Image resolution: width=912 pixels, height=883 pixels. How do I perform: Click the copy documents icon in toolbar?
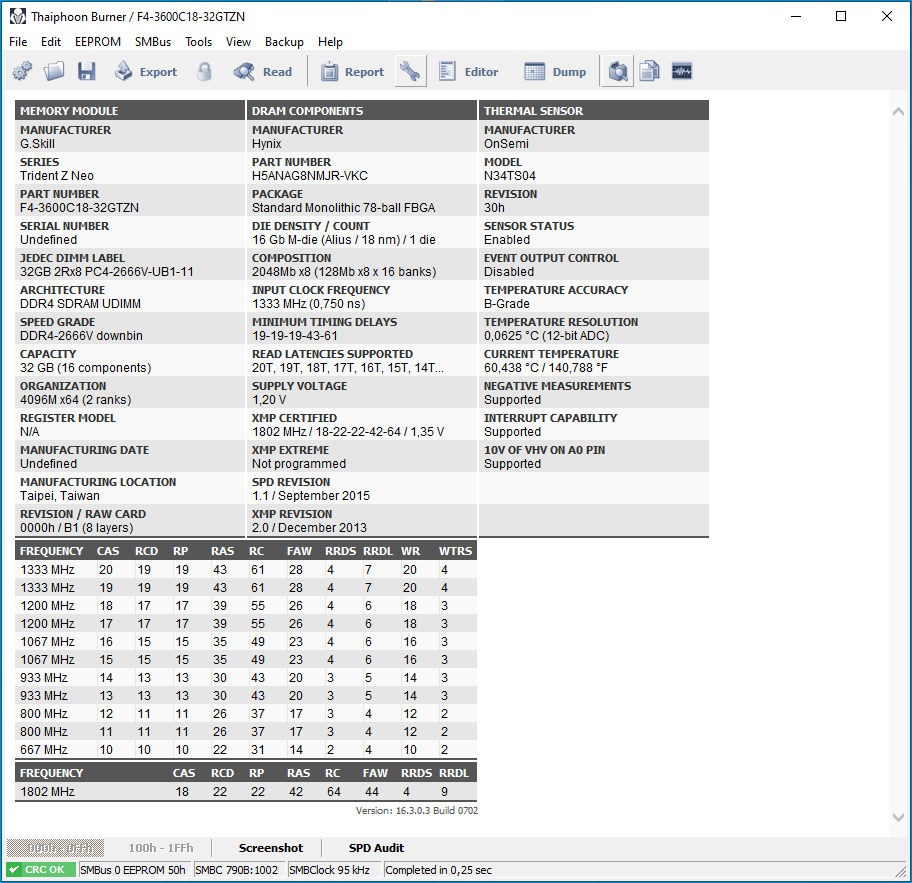click(x=649, y=72)
